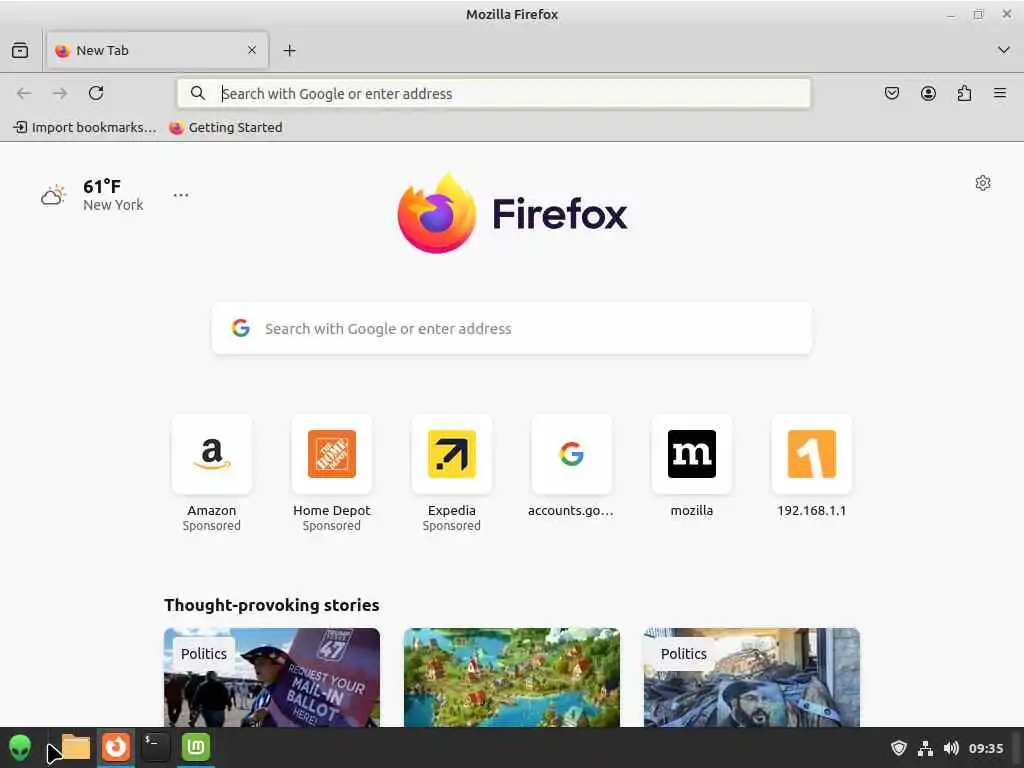Click the 61°F temperature text
Screen dimensions: 1024x768
click(x=102, y=187)
